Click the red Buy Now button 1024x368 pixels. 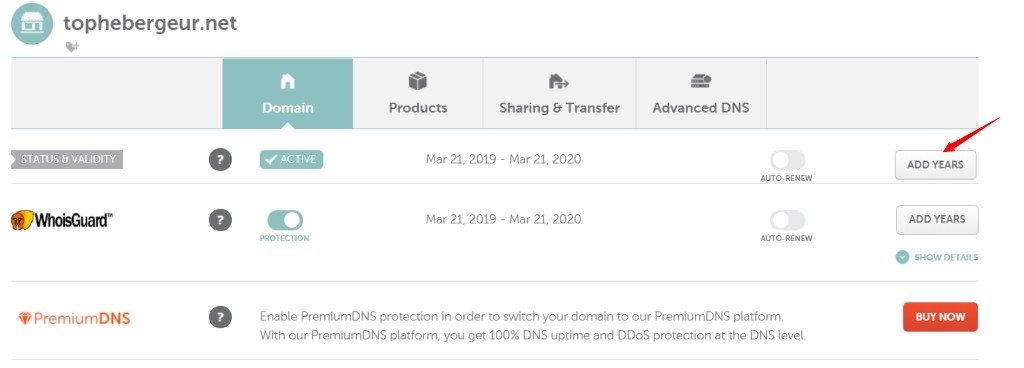coord(940,317)
